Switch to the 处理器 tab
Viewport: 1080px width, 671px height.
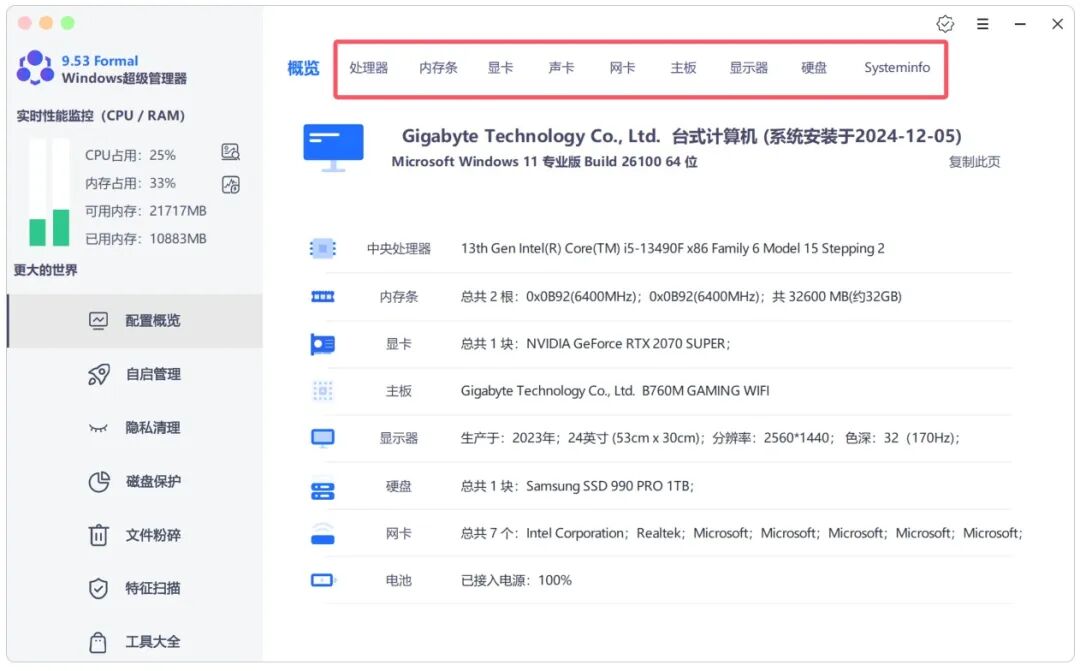368,68
